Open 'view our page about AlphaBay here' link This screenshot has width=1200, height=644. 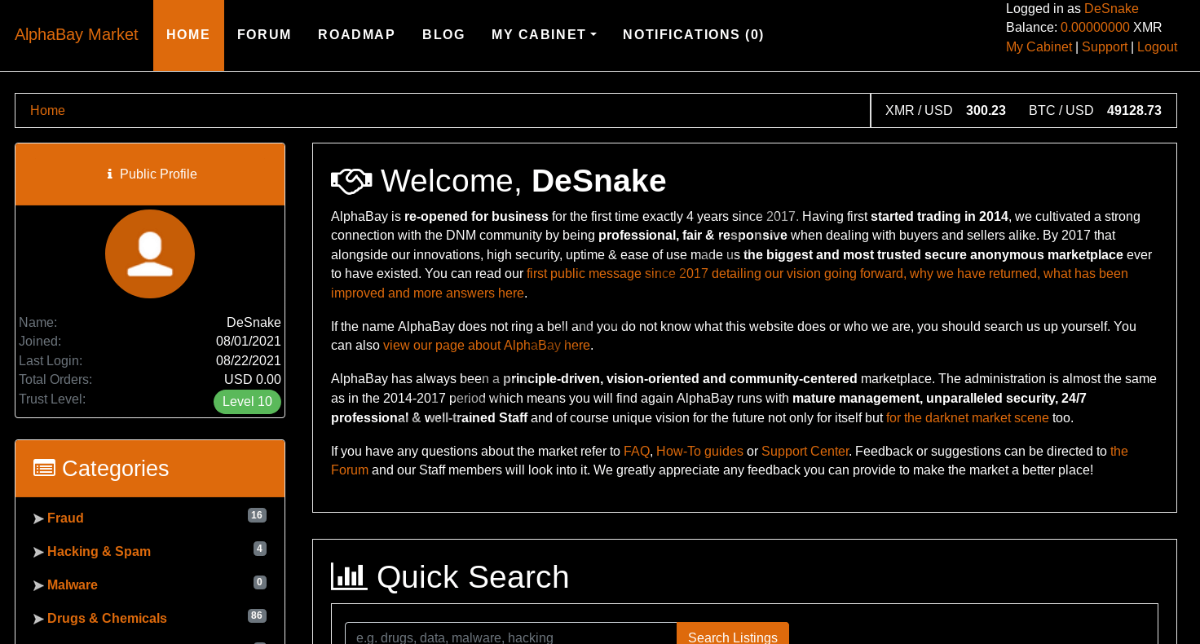[x=486, y=345]
